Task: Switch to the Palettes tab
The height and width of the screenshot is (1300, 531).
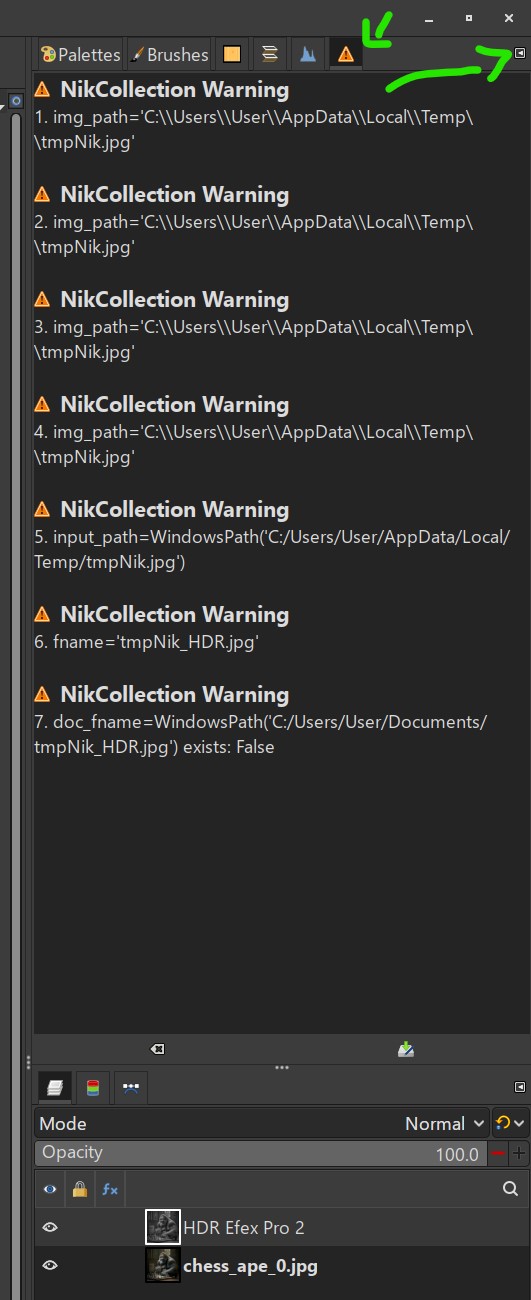Action: (79, 54)
